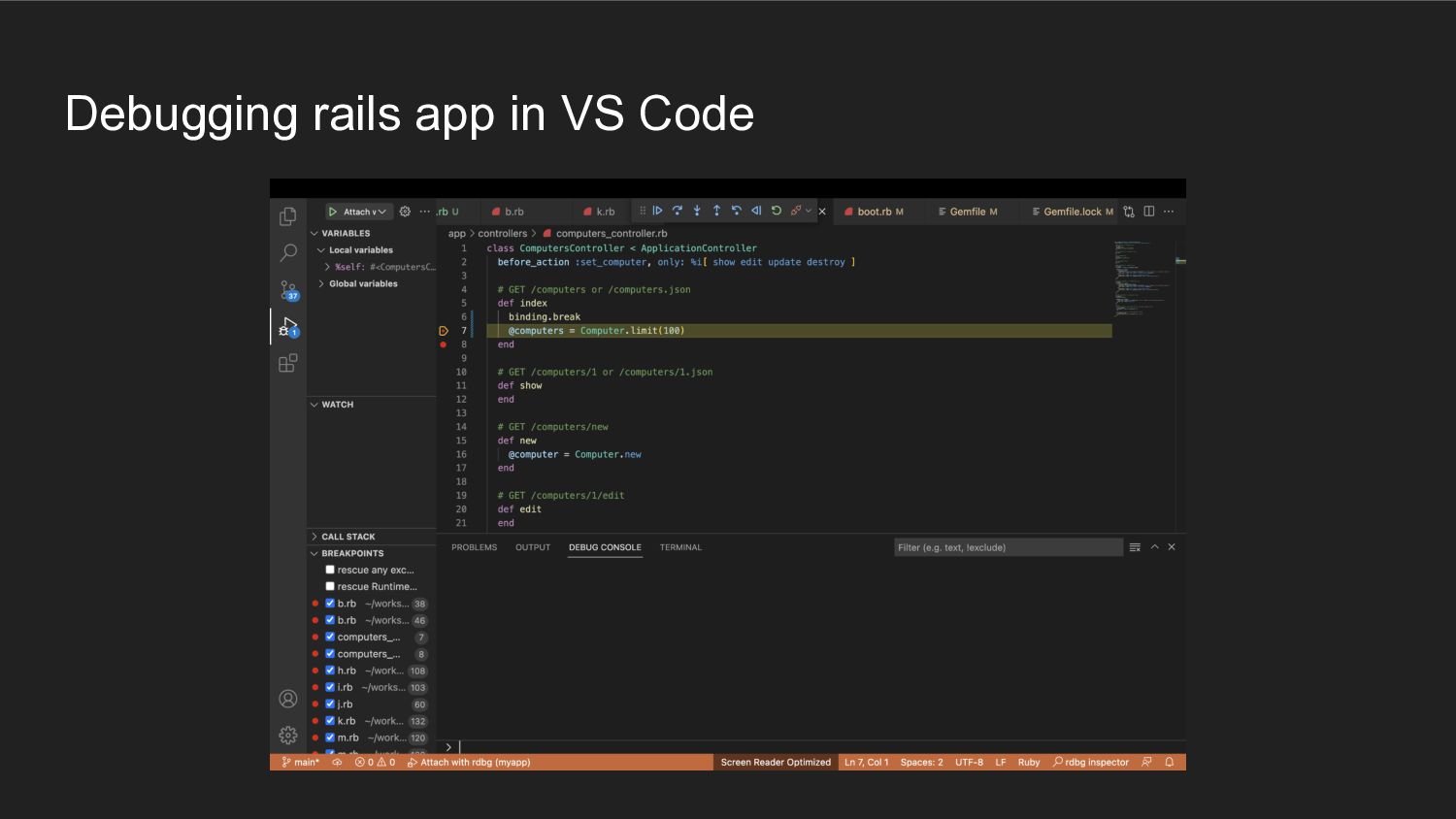Maximize the bottom panel with chevron

[1155, 547]
